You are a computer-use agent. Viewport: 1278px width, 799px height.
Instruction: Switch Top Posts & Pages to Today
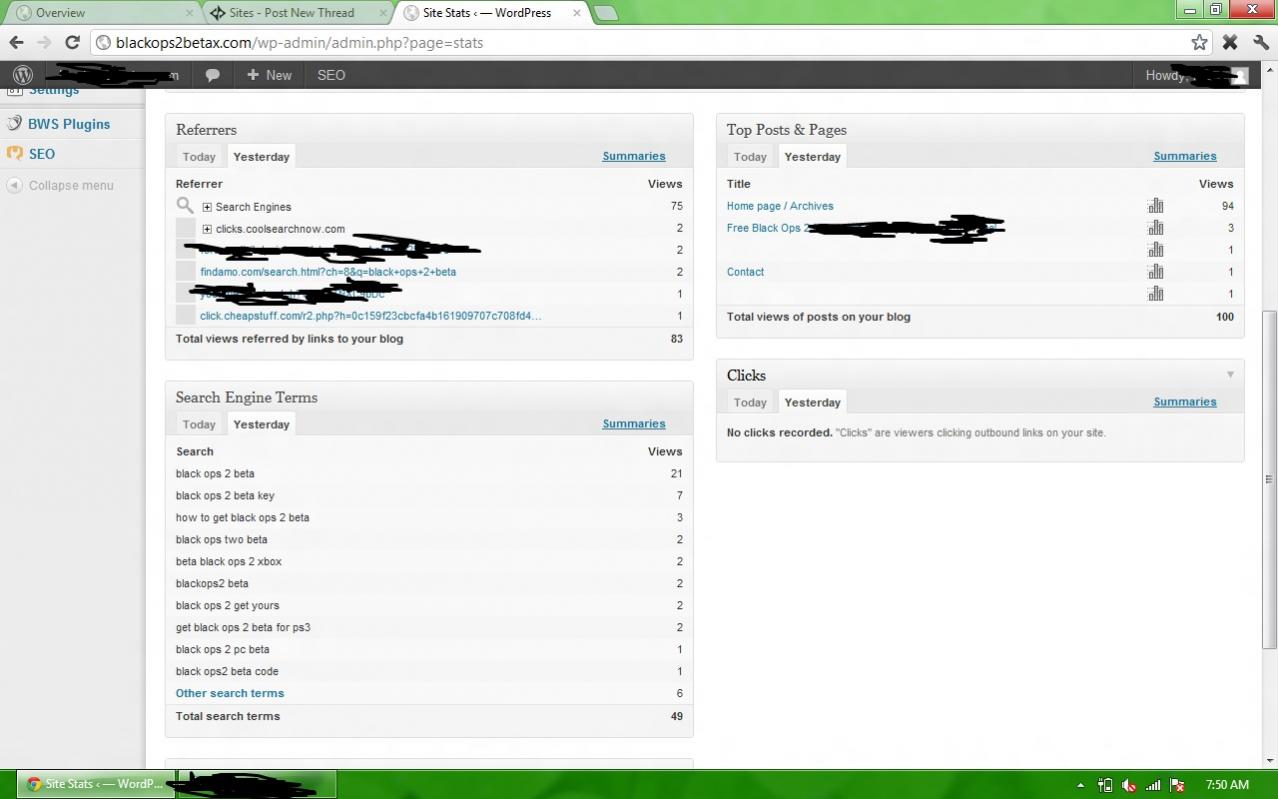[x=750, y=157]
